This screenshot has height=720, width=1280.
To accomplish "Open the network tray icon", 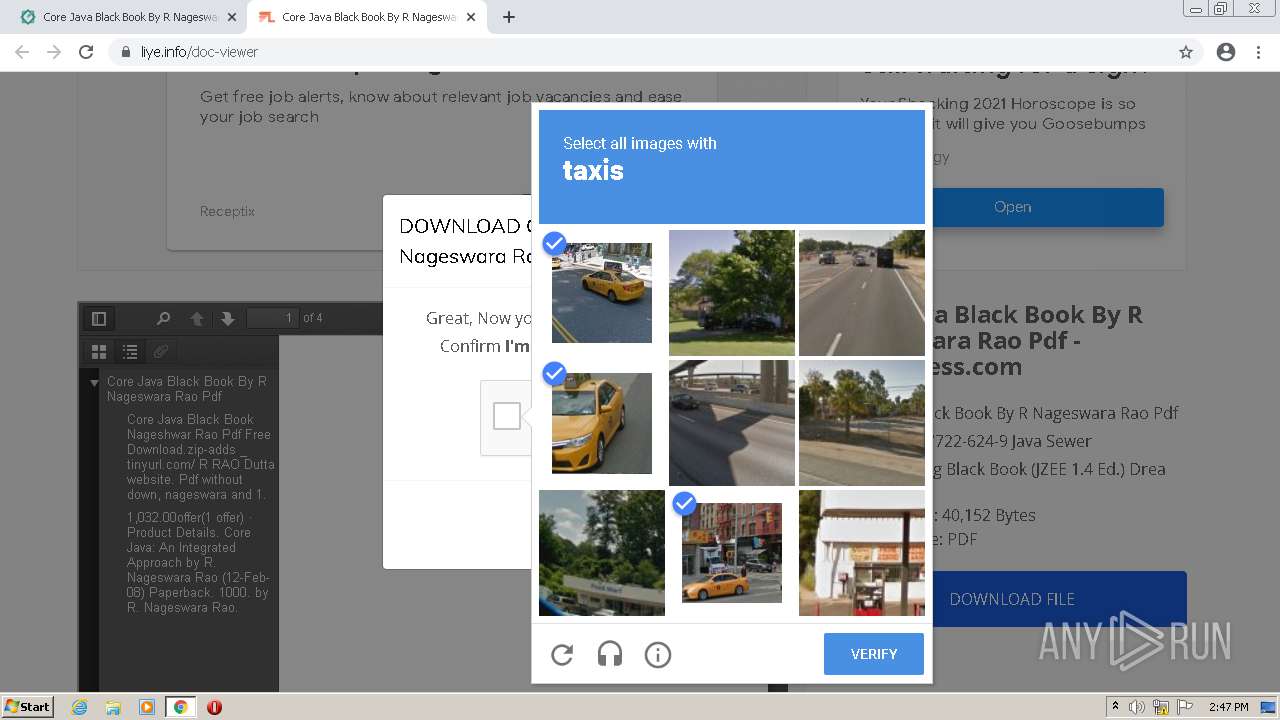I will tap(1161, 707).
